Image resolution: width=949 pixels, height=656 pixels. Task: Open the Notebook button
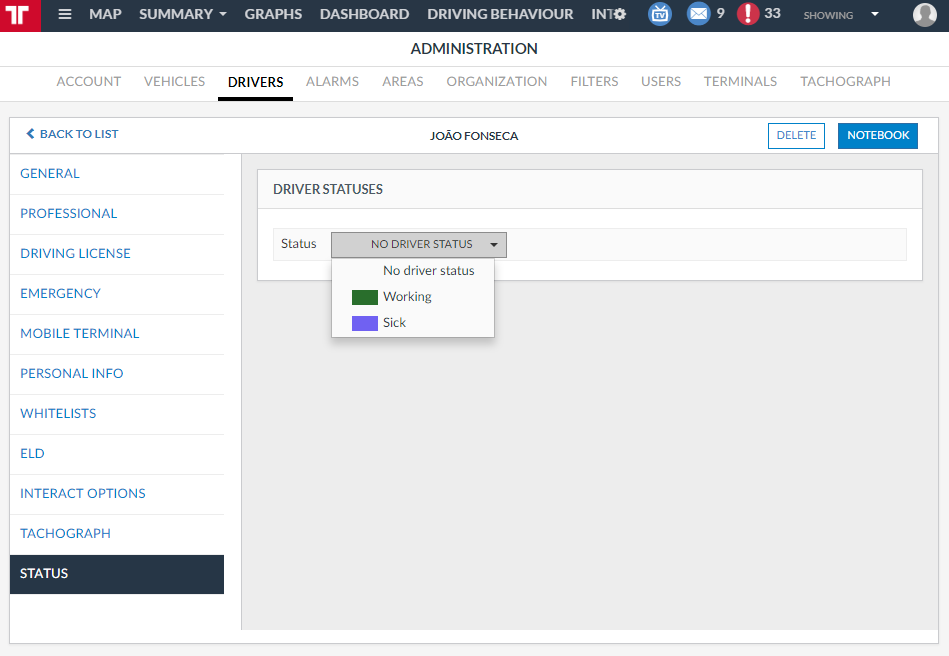tap(877, 136)
